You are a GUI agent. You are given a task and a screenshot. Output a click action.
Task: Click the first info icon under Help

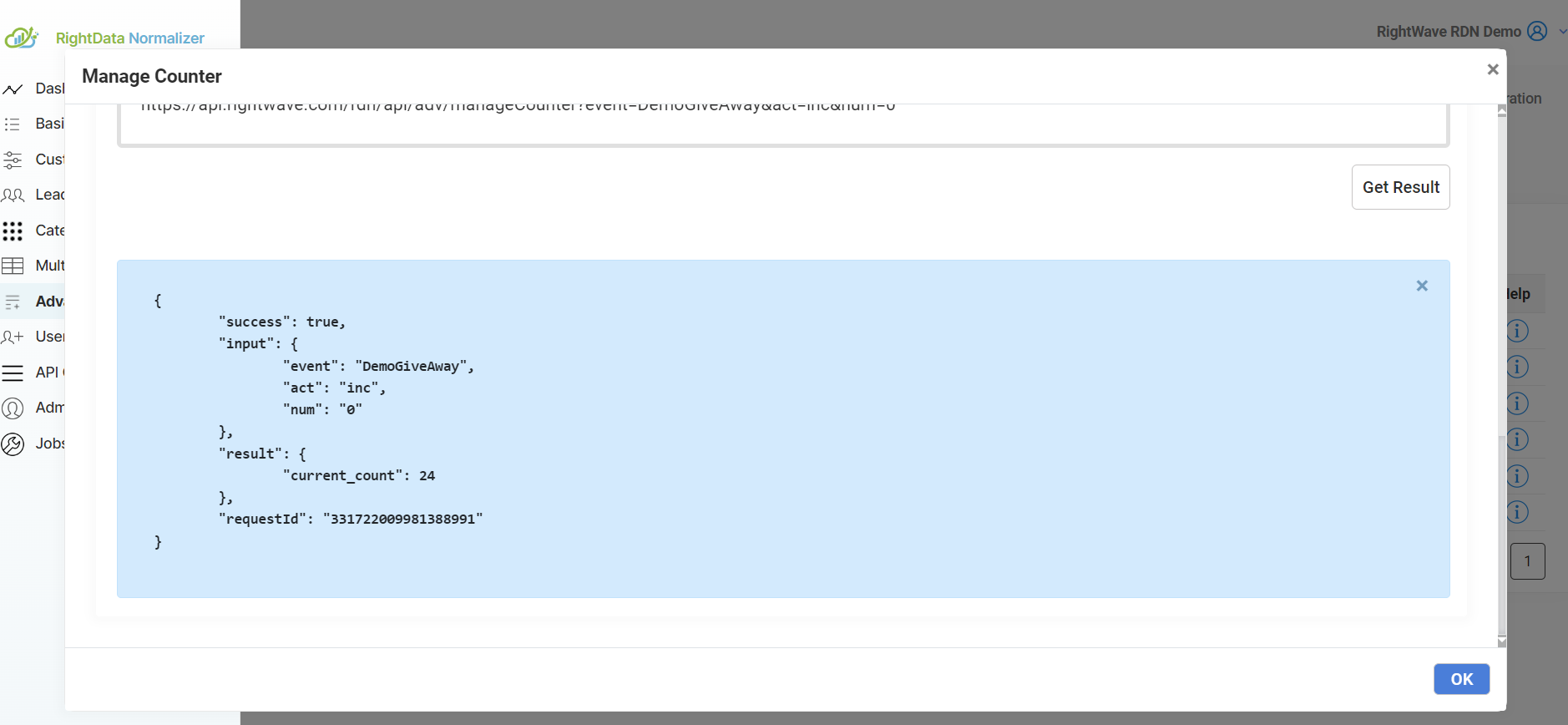click(x=1518, y=331)
